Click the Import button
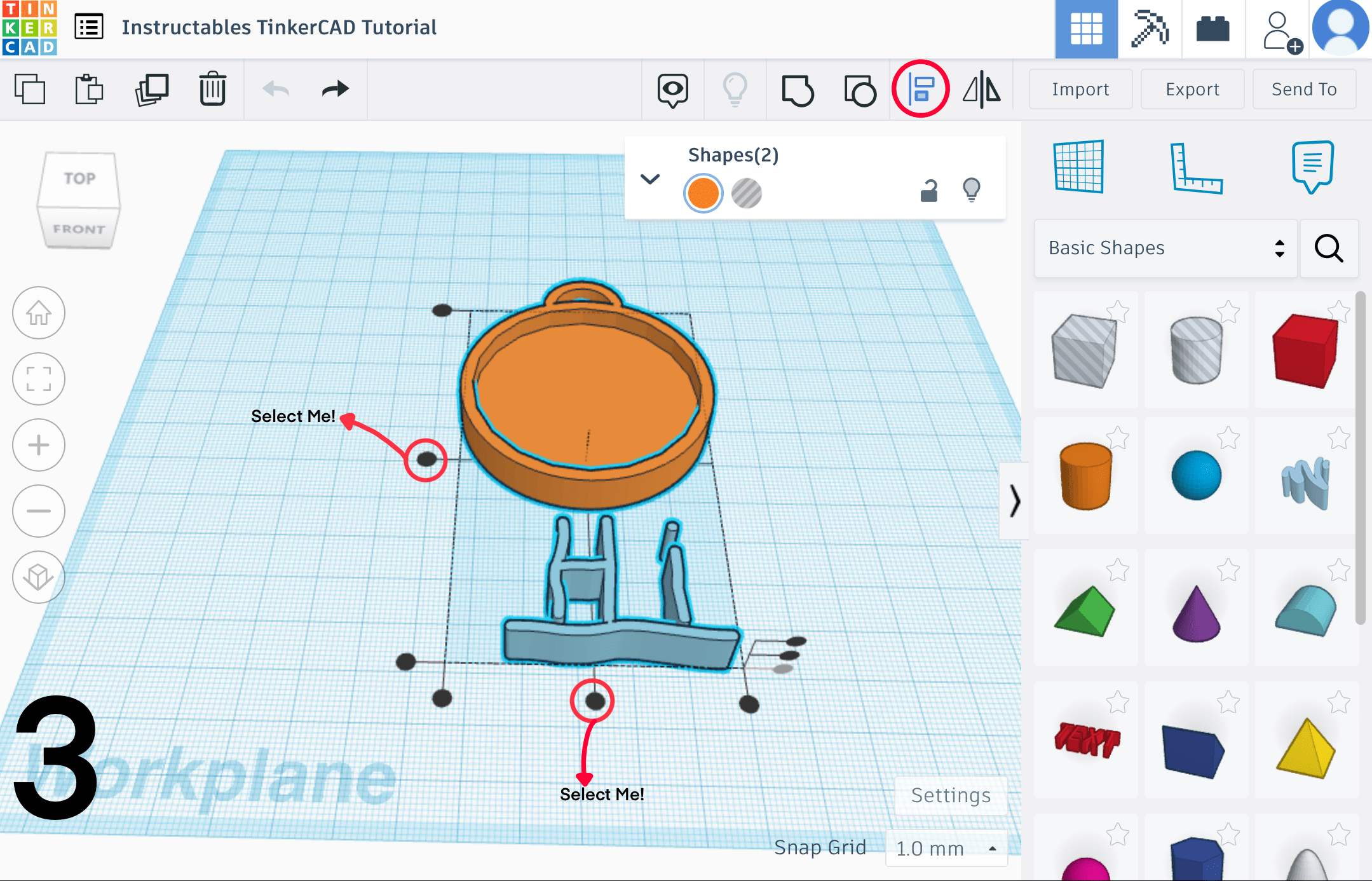Viewport: 1372px width, 881px height. 1080,89
